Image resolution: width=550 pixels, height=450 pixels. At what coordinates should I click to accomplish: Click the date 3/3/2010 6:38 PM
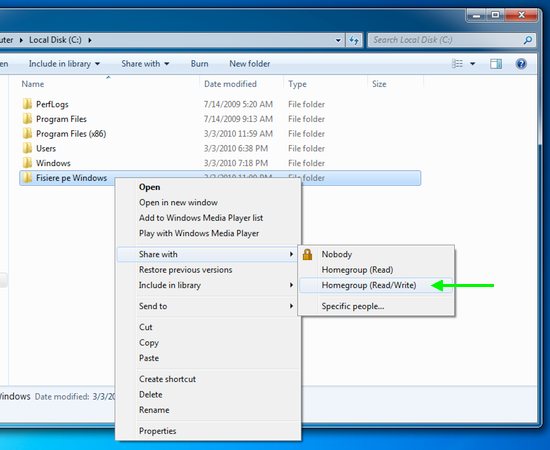coord(236,148)
